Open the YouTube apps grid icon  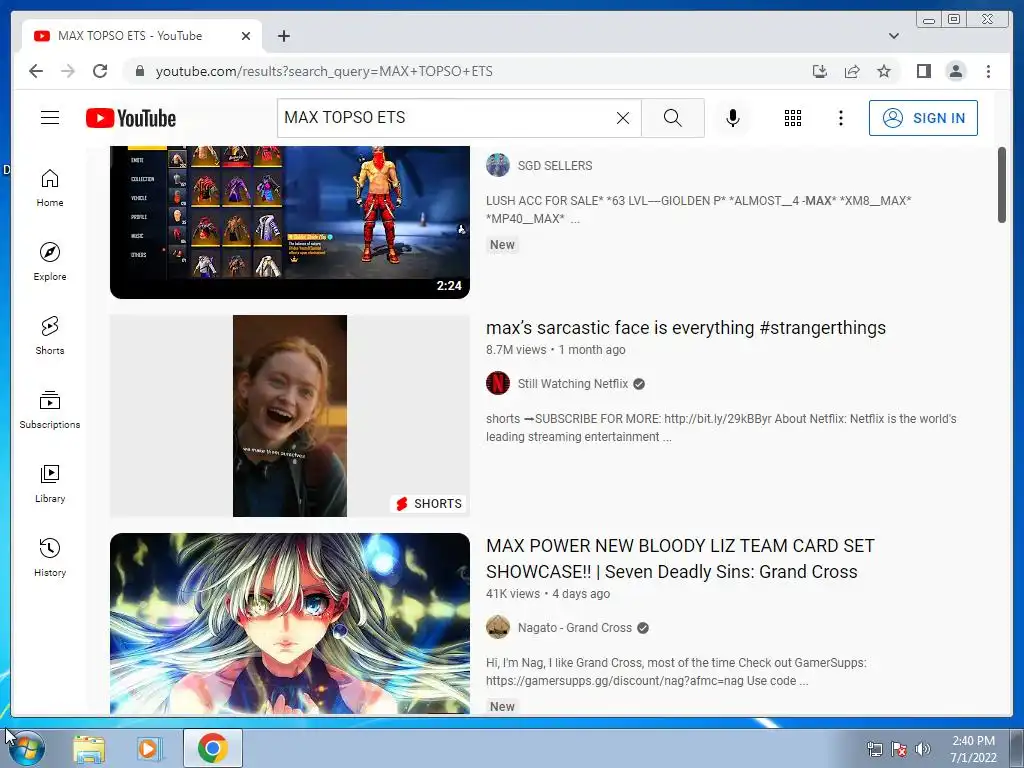793,118
